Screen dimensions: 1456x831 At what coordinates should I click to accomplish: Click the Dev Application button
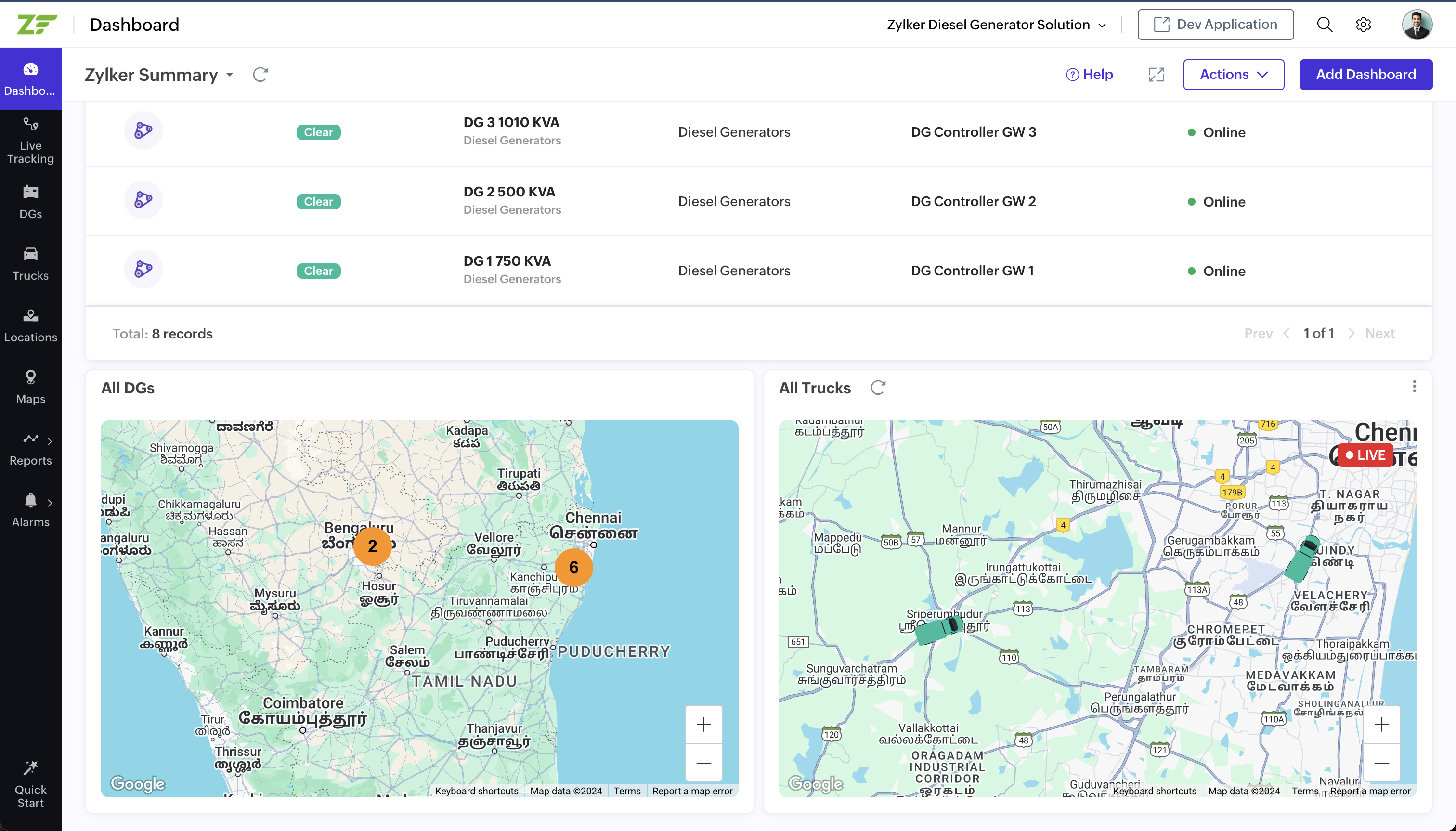point(1215,25)
